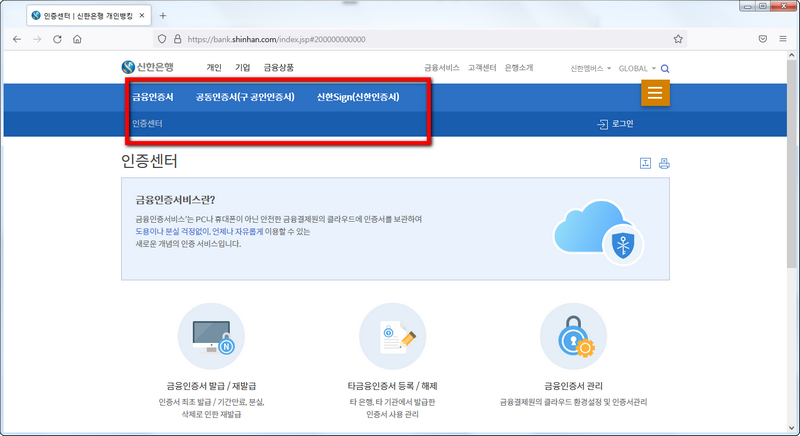Switch to the 공동인증서(구 공인인증서) tab
800x436 pixels.
[x=245, y=97]
